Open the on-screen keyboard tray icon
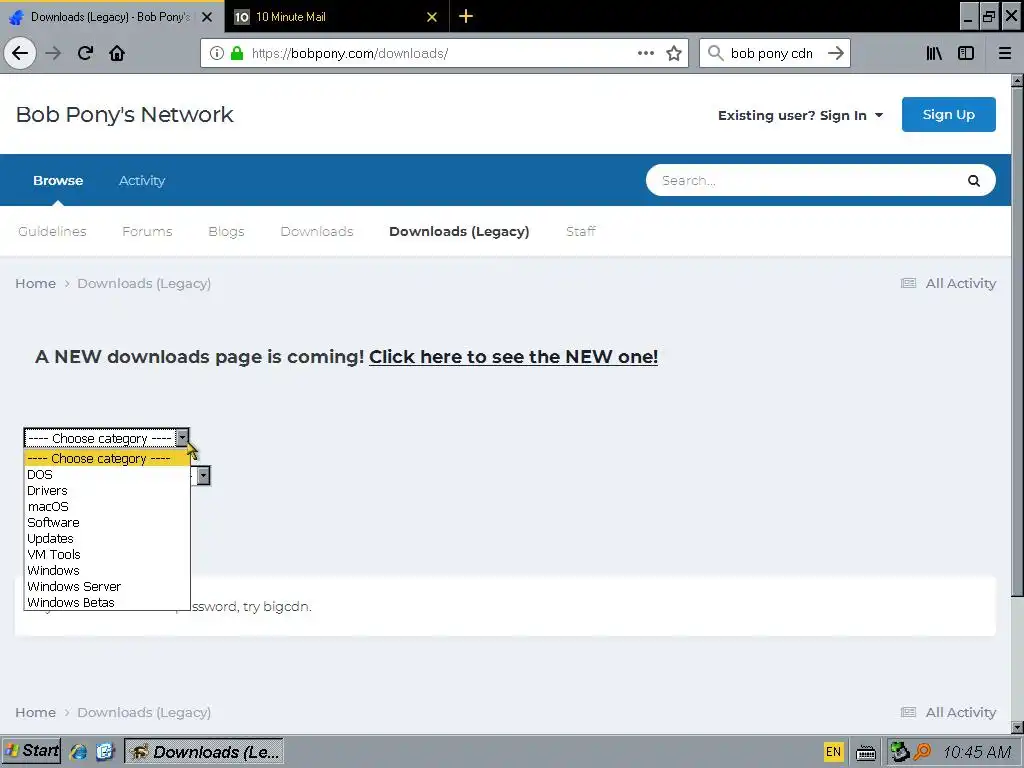 pyautogui.click(x=866, y=753)
